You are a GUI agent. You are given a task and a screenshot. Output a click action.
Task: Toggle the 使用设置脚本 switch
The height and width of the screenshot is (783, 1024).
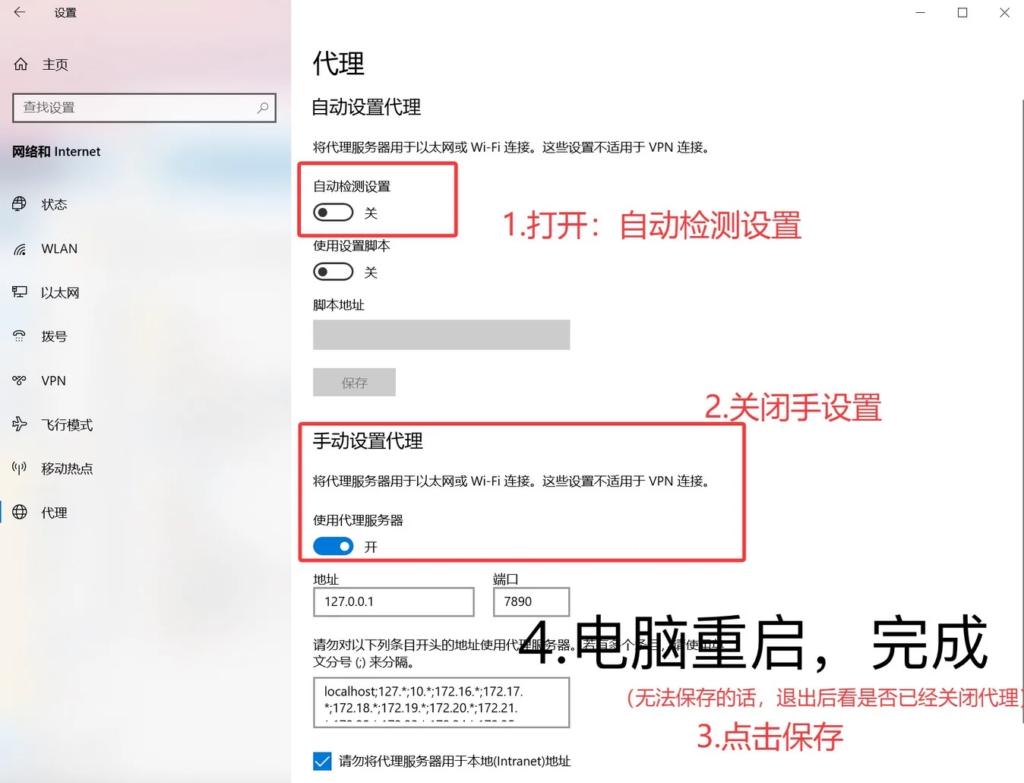coord(333,272)
